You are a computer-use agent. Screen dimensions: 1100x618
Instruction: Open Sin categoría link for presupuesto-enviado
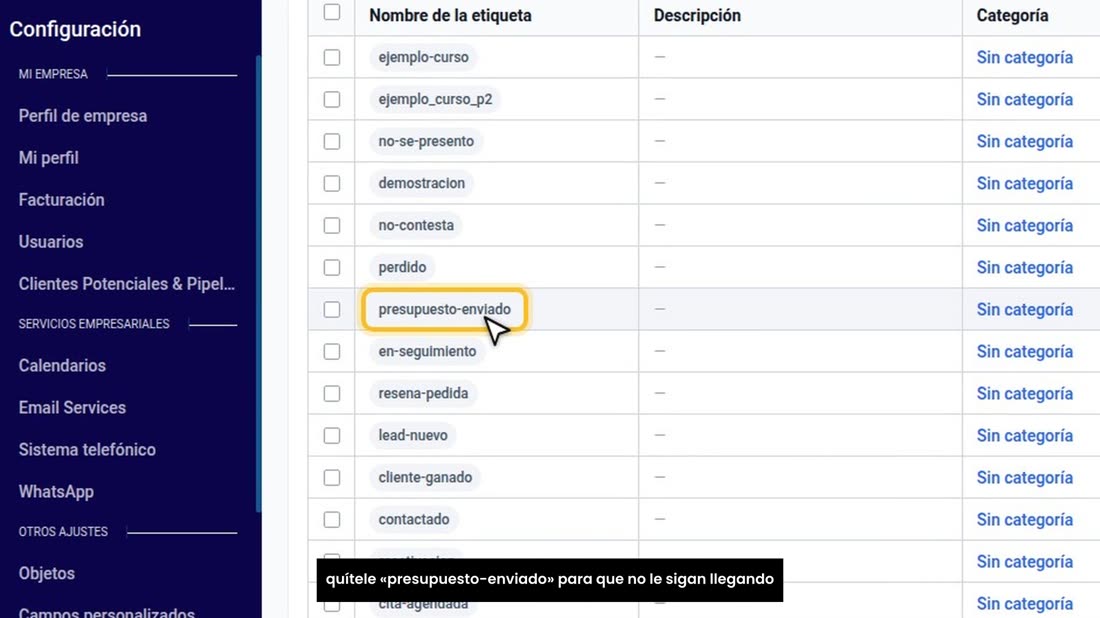pos(1025,309)
